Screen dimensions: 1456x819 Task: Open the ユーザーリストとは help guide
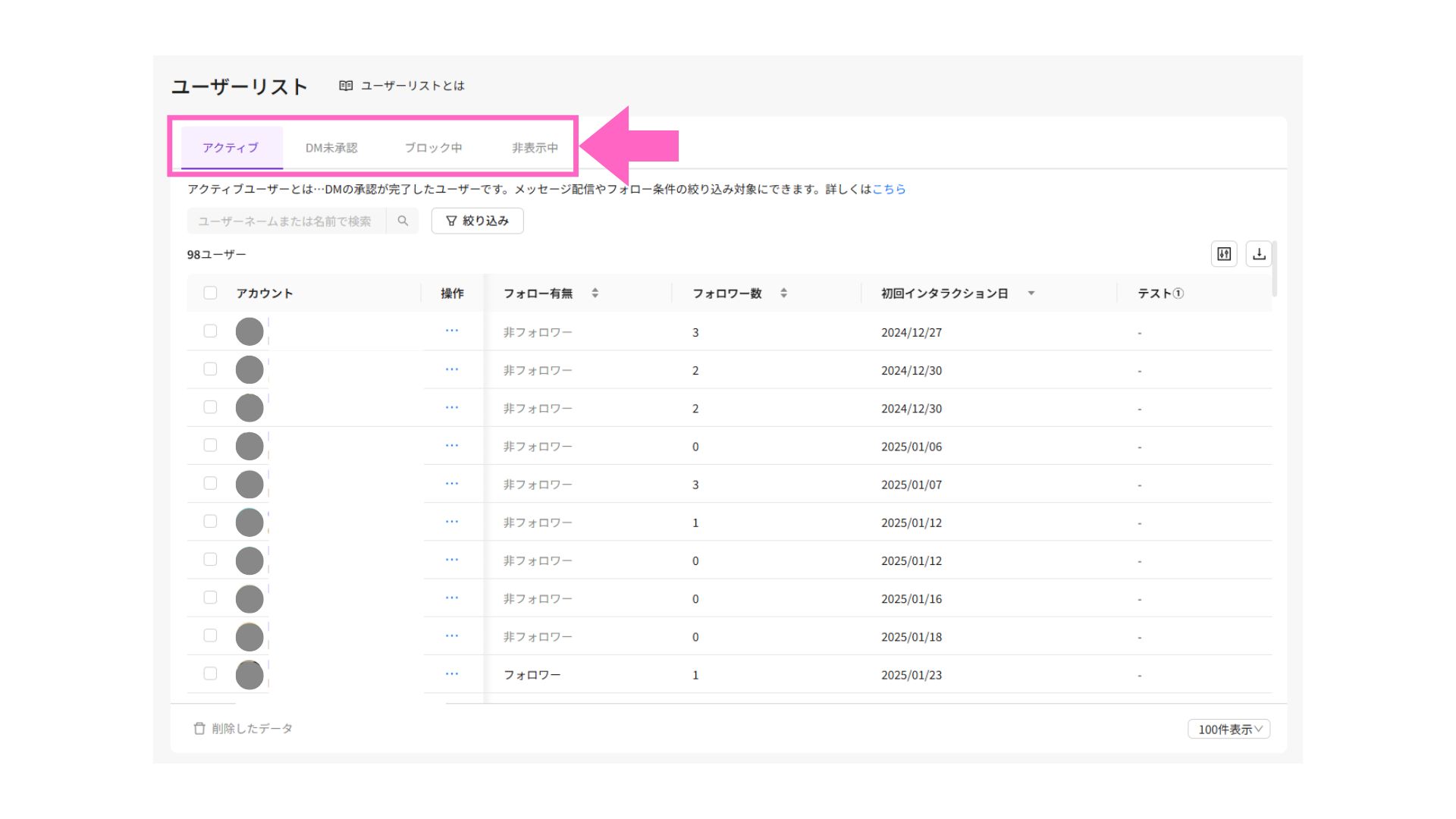(401, 86)
